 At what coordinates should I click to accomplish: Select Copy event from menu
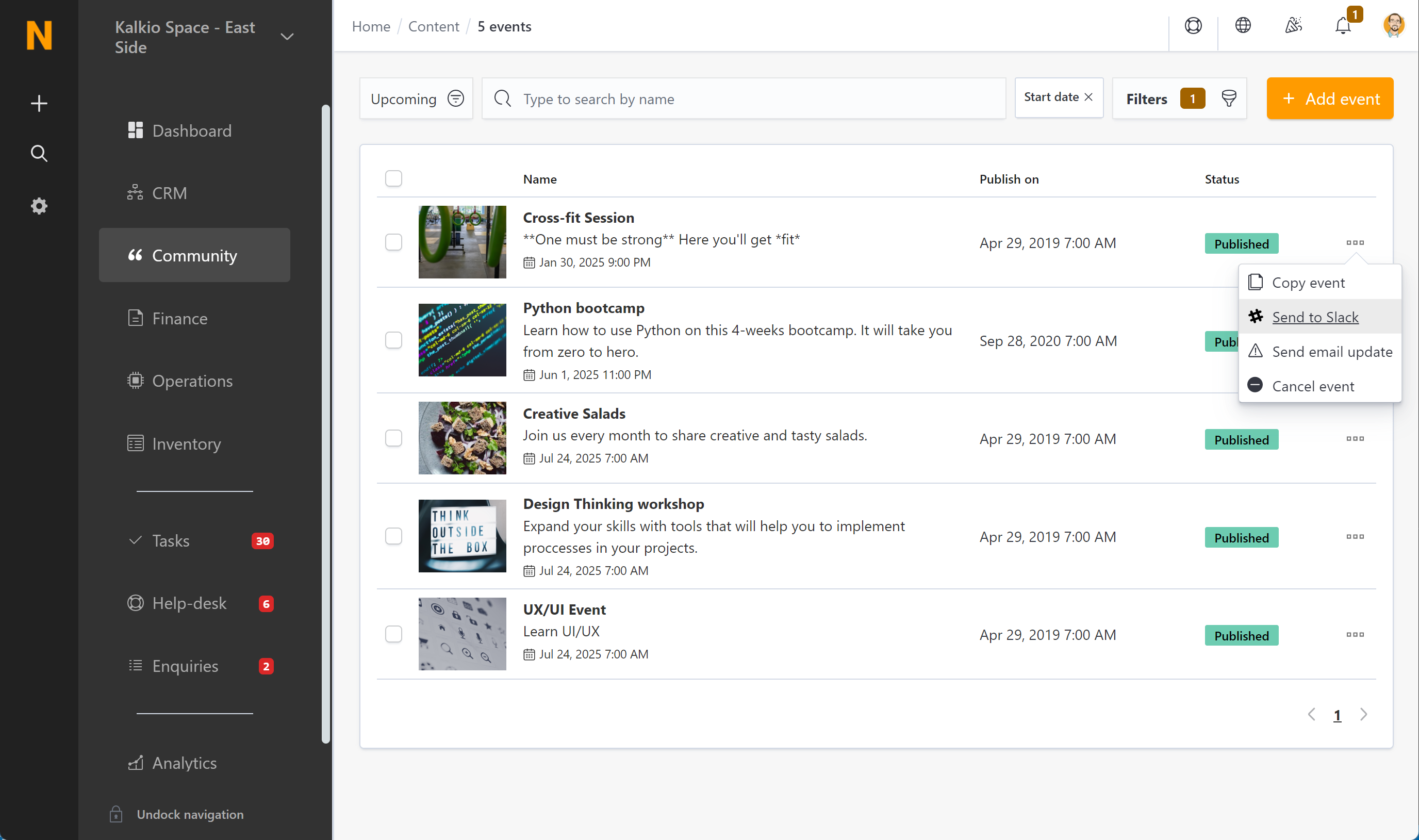(x=1320, y=283)
